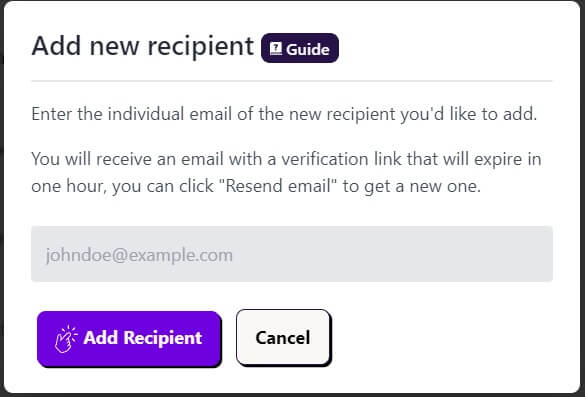Click the horizontal divider under the heading
Screen dimensions: 585x397
point(292,81)
